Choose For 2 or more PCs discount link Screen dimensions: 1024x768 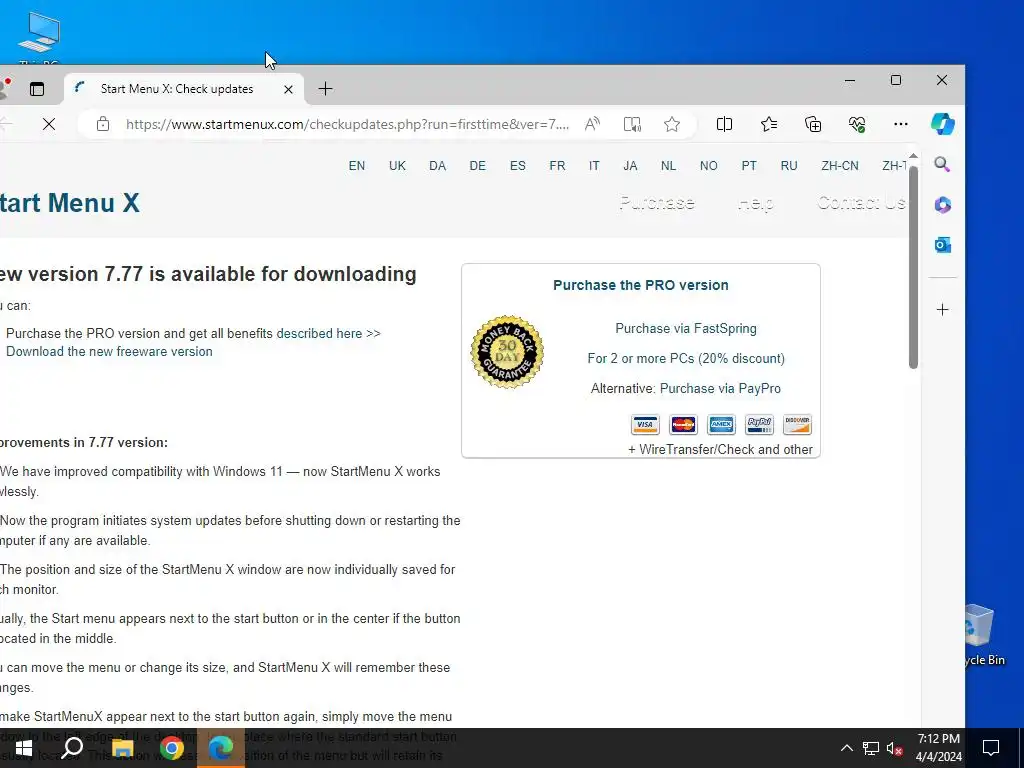click(x=686, y=359)
